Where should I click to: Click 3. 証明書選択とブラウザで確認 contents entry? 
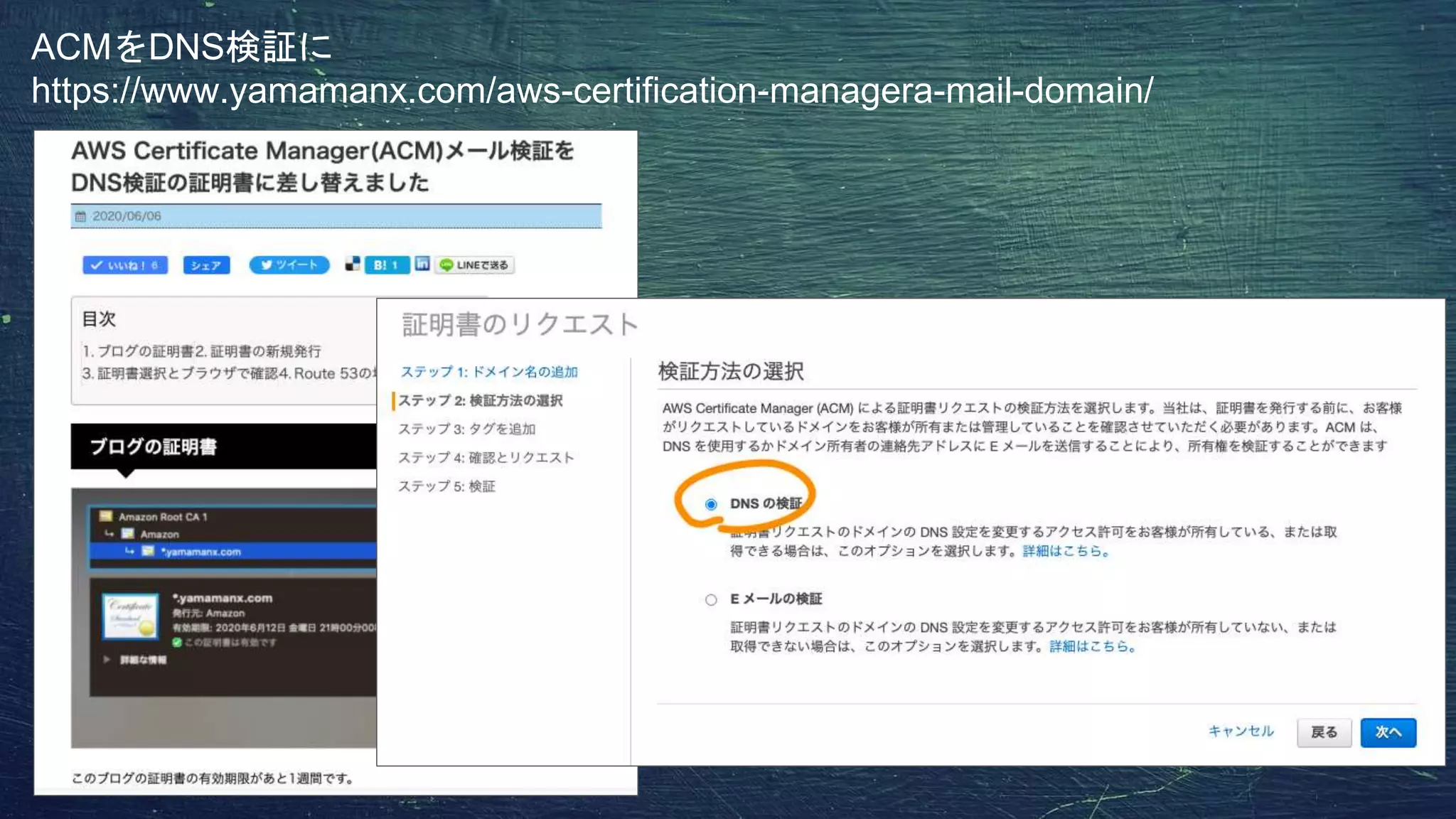click(181, 373)
